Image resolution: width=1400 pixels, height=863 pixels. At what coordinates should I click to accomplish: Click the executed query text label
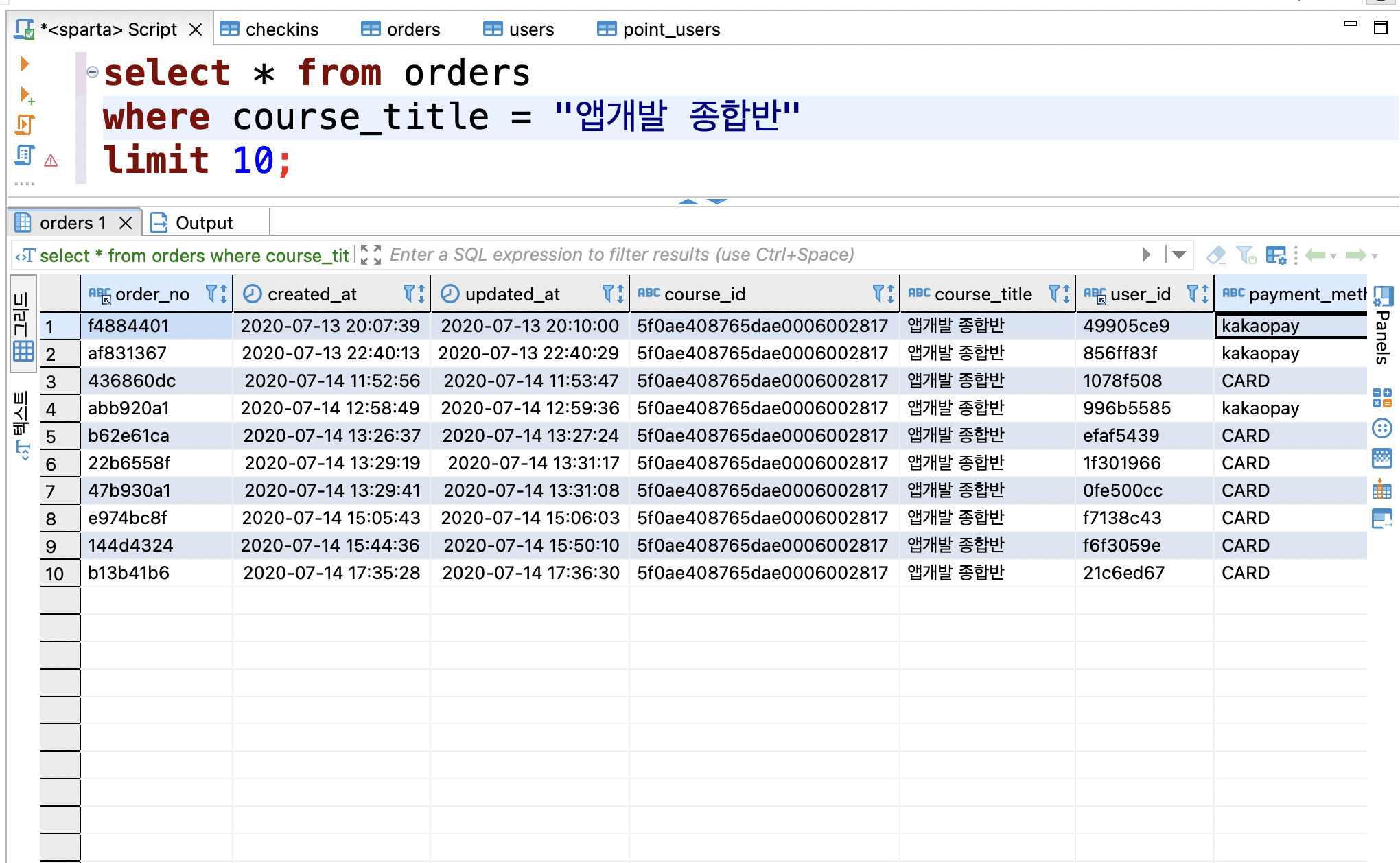coord(194,255)
